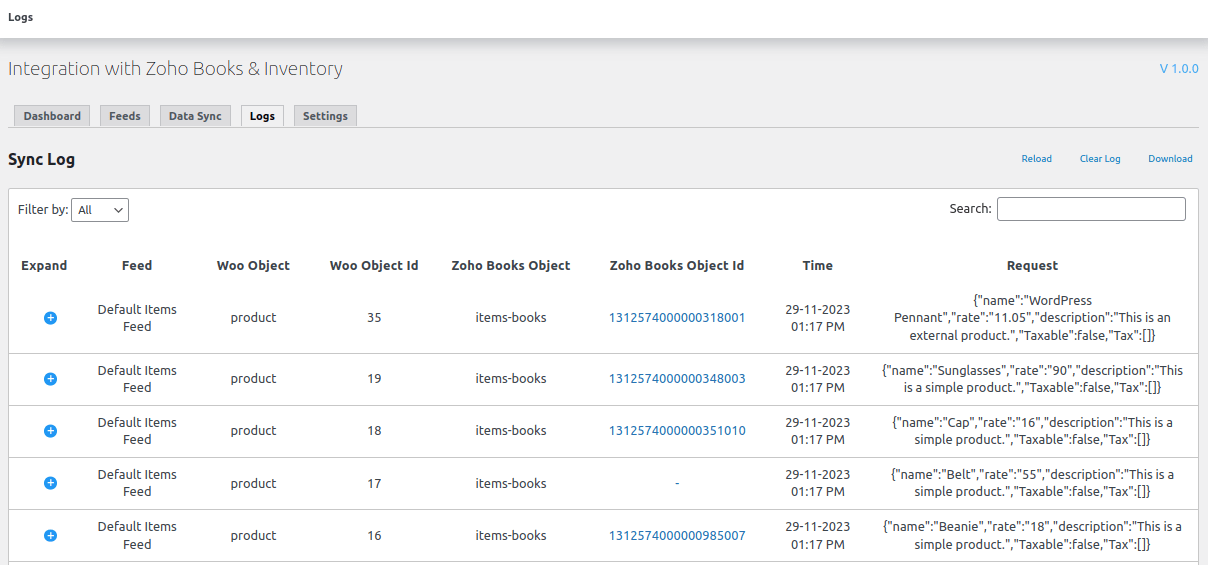Switch to the Dashboard tab
The width and height of the screenshot is (1208, 565).
pos(52,116)
